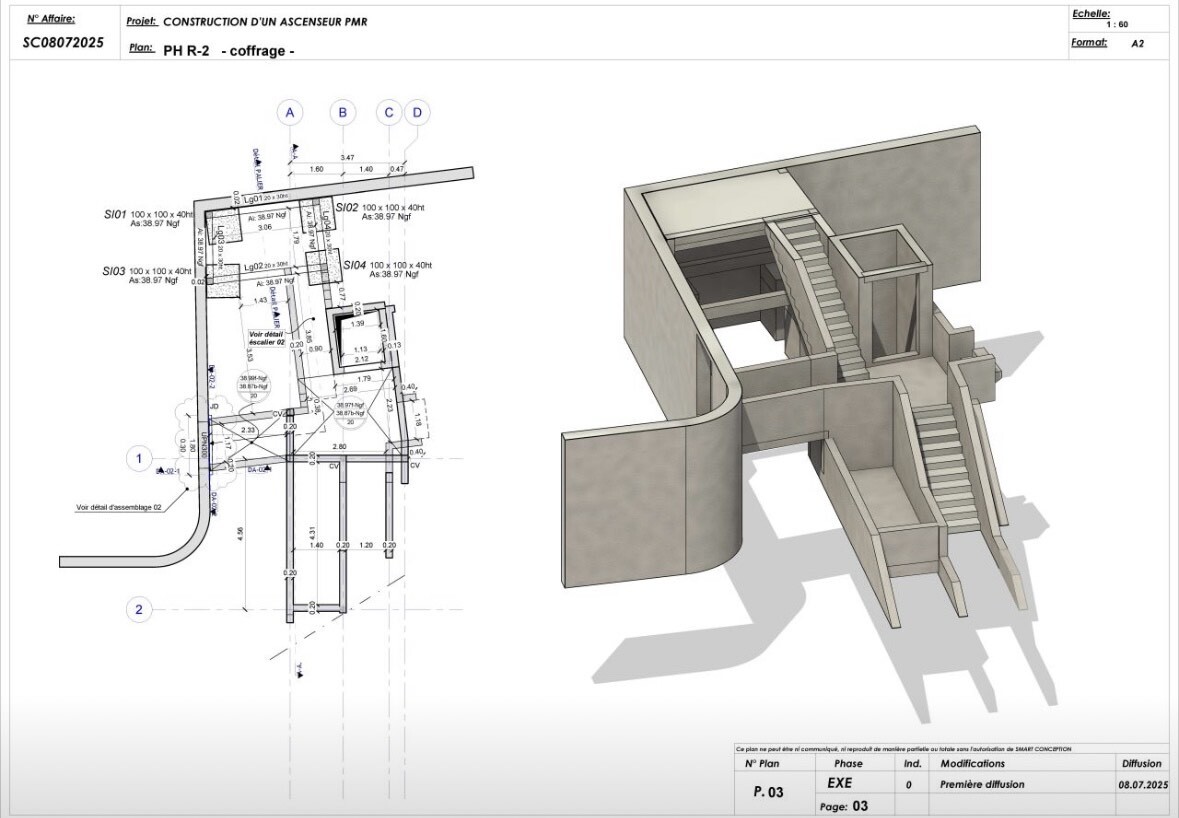The width and height of the screenshot is (1179, 818).
Task: Click the dimension value 2.33
Action: point(247,430)
